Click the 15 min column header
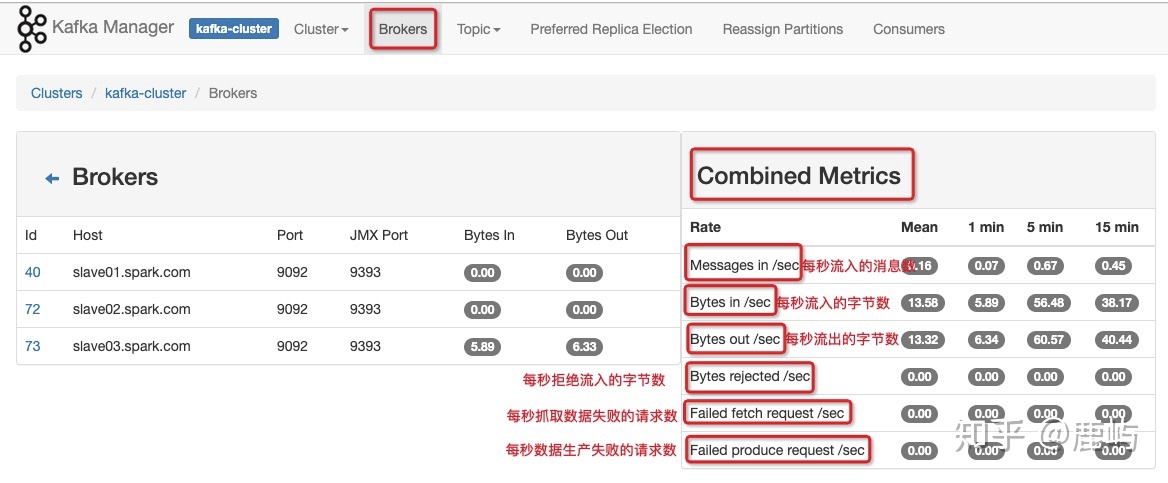Viewport: 1168px width, 483px height. [x=1117, y=227]
